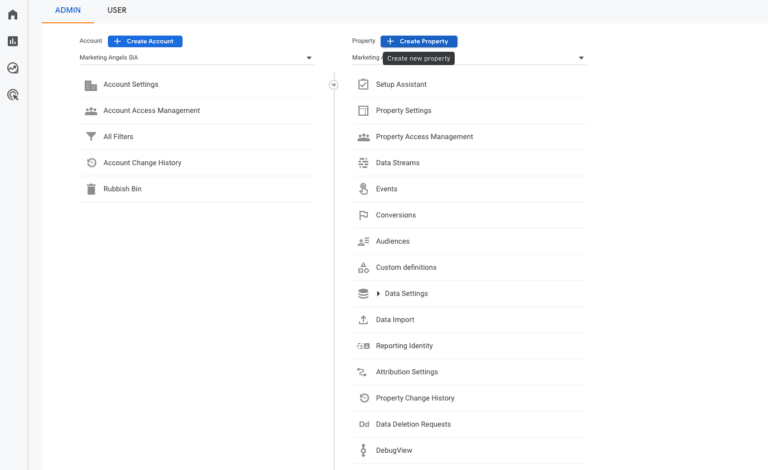Screen dimensions: 768x470
Task: Click the DebugView icon
Action: coord(363,450)
